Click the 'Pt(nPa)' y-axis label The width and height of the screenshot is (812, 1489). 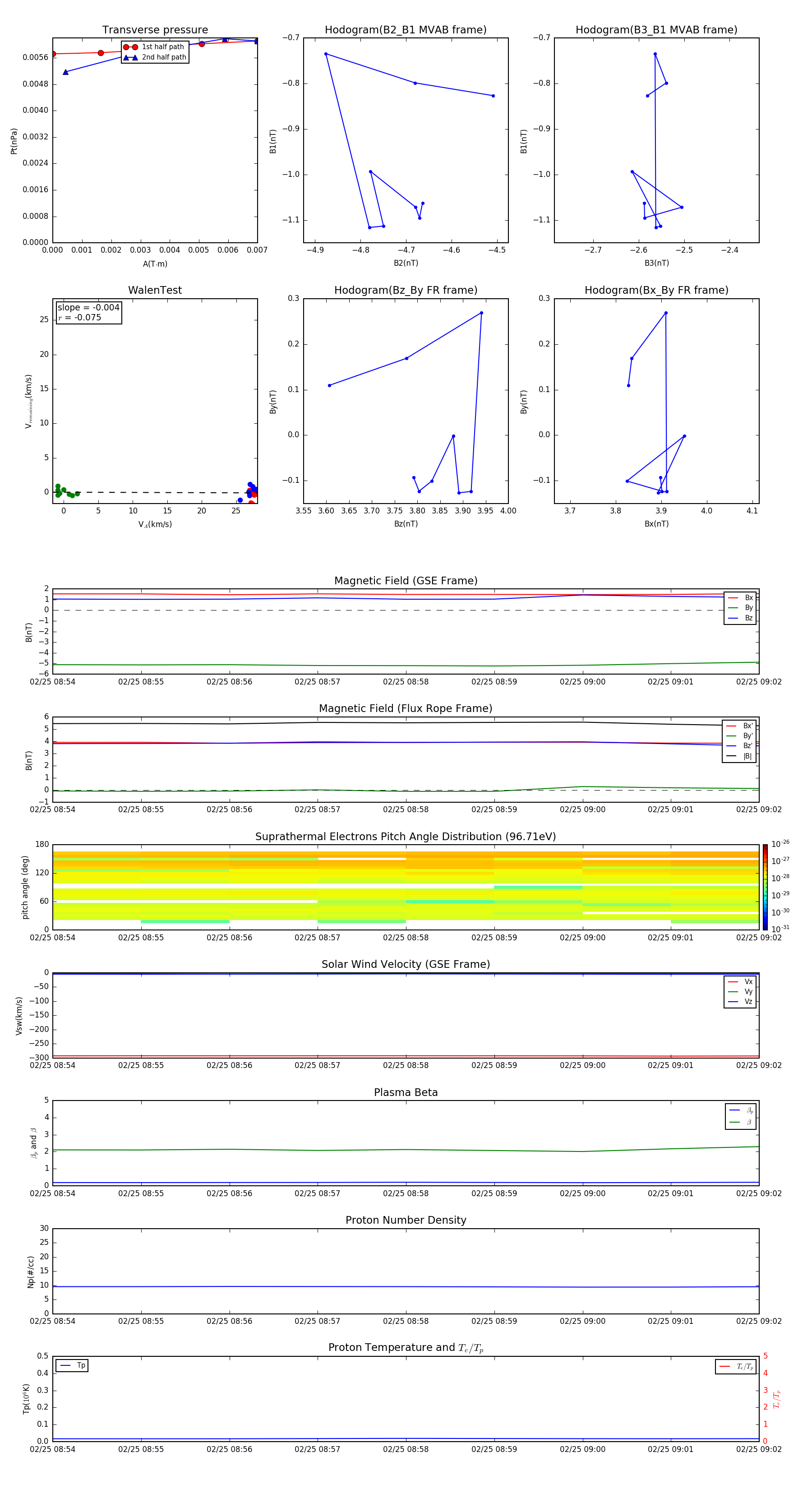(x=14, y=140)
